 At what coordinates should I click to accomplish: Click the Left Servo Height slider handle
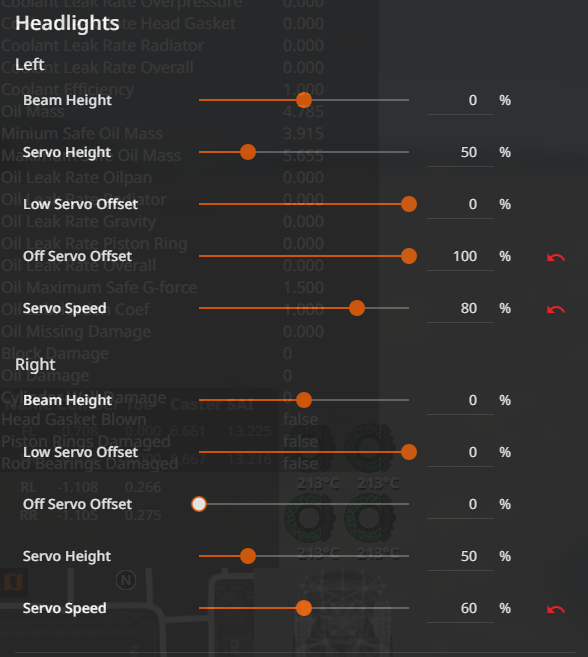pos(248,152)
